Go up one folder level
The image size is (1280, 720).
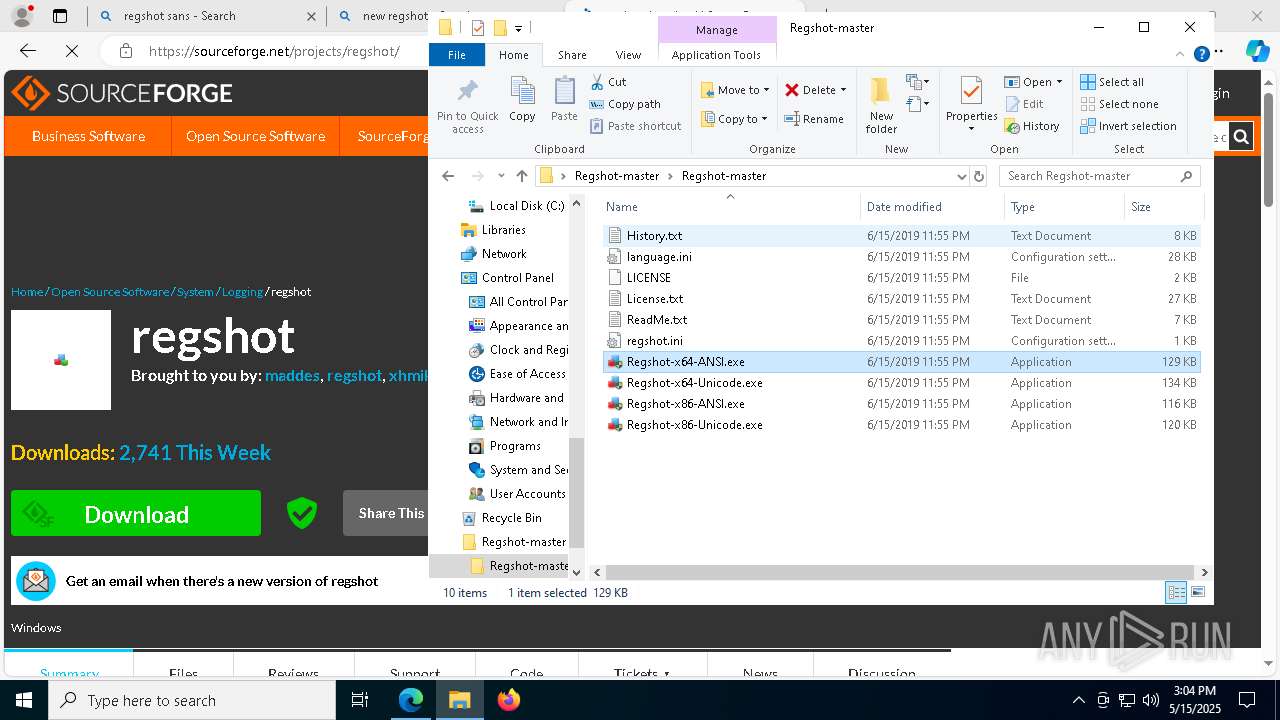(521, 176)
